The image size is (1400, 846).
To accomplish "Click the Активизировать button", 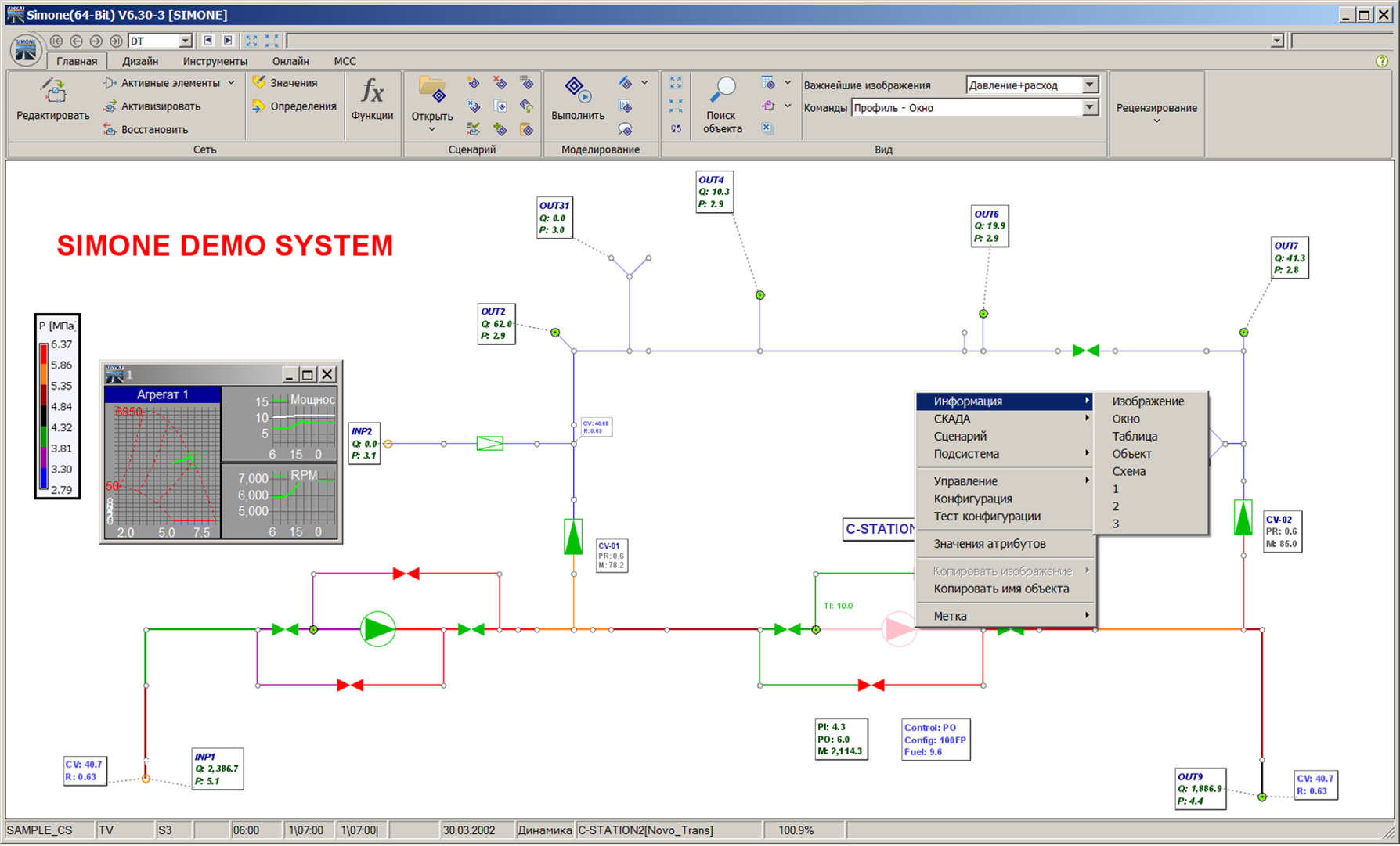I will pyautogui.click(x=152, y=106).
